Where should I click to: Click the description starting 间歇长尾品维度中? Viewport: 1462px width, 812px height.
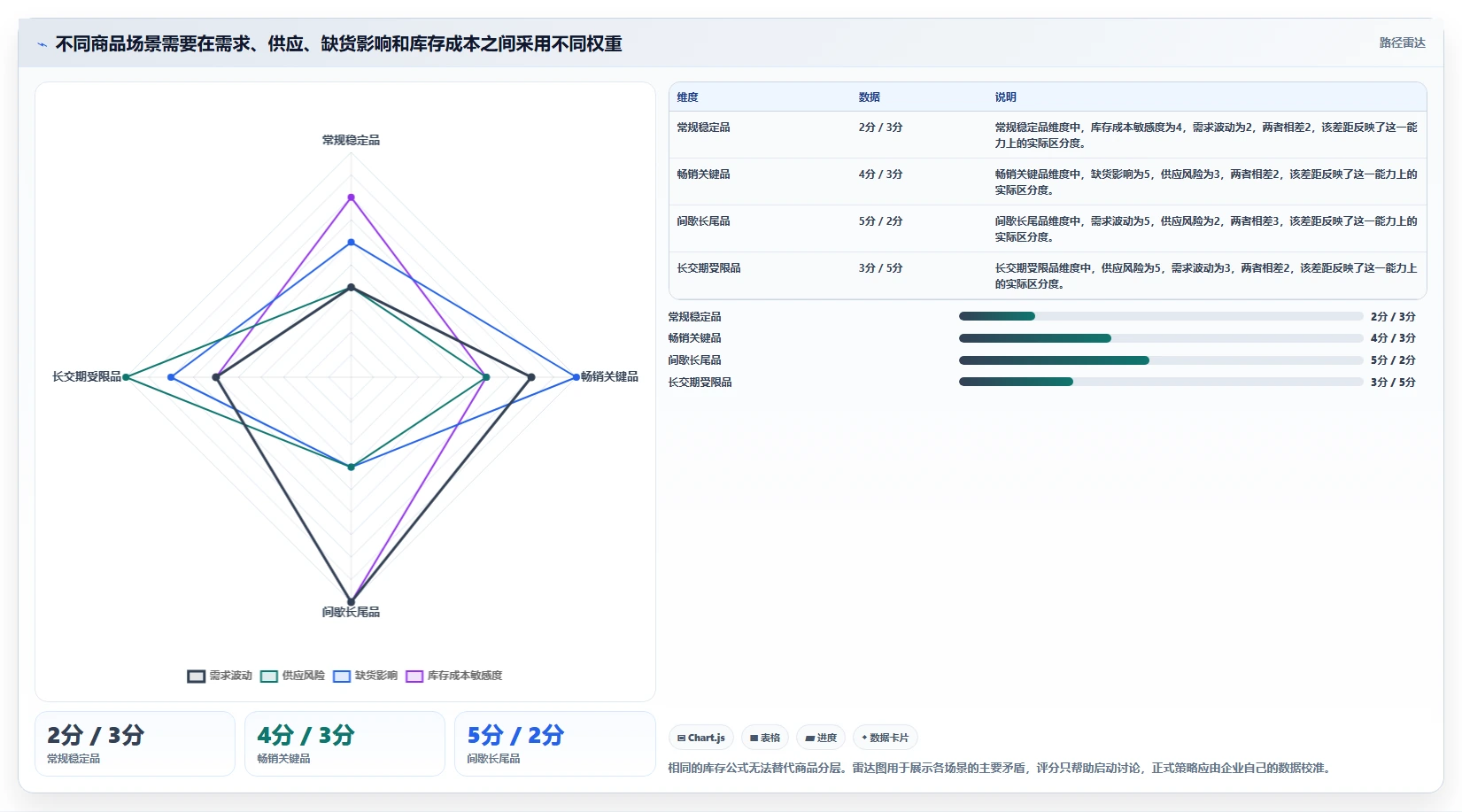[x=1206, y=229]
